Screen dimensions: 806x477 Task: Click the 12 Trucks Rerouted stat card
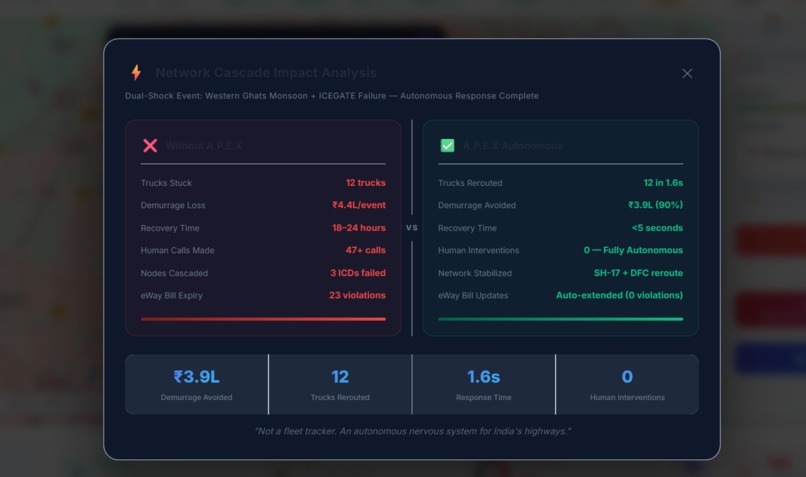(x=340, y=384)
